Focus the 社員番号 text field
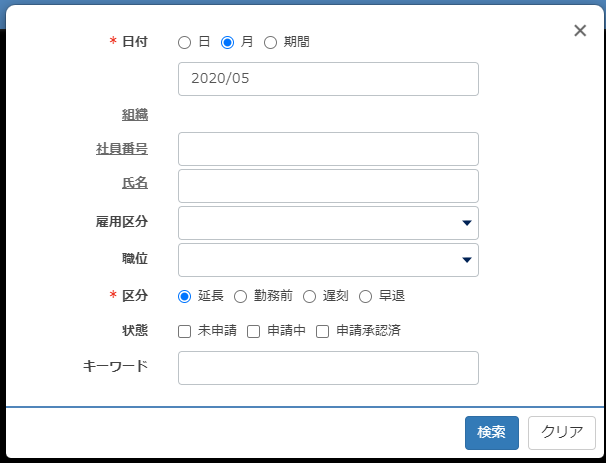 [328, 149]
